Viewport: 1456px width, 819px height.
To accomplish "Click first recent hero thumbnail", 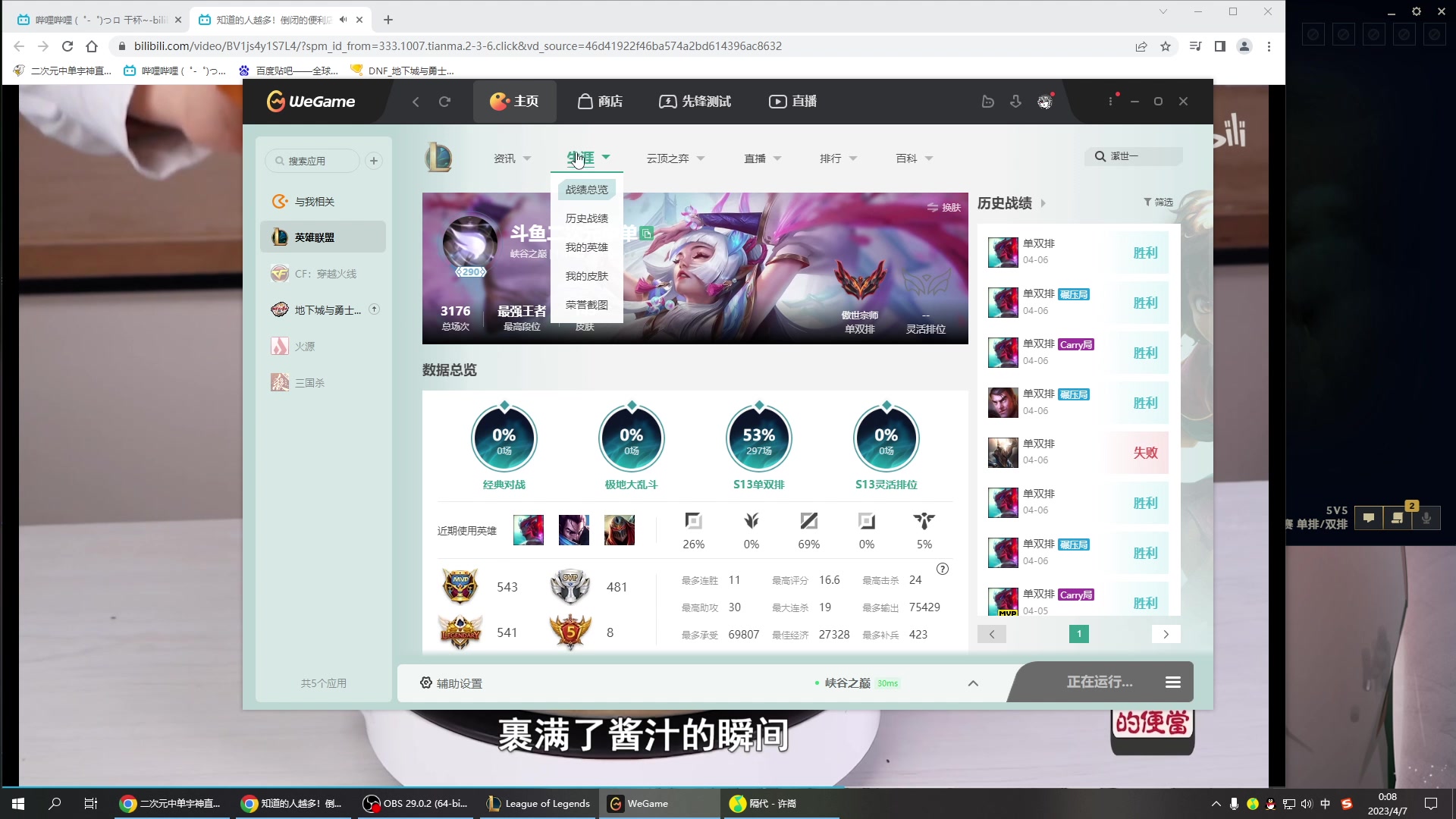I will point(529,530).
